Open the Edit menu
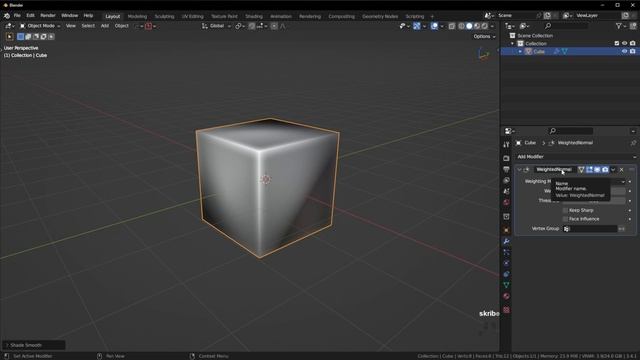 point(30,16)
